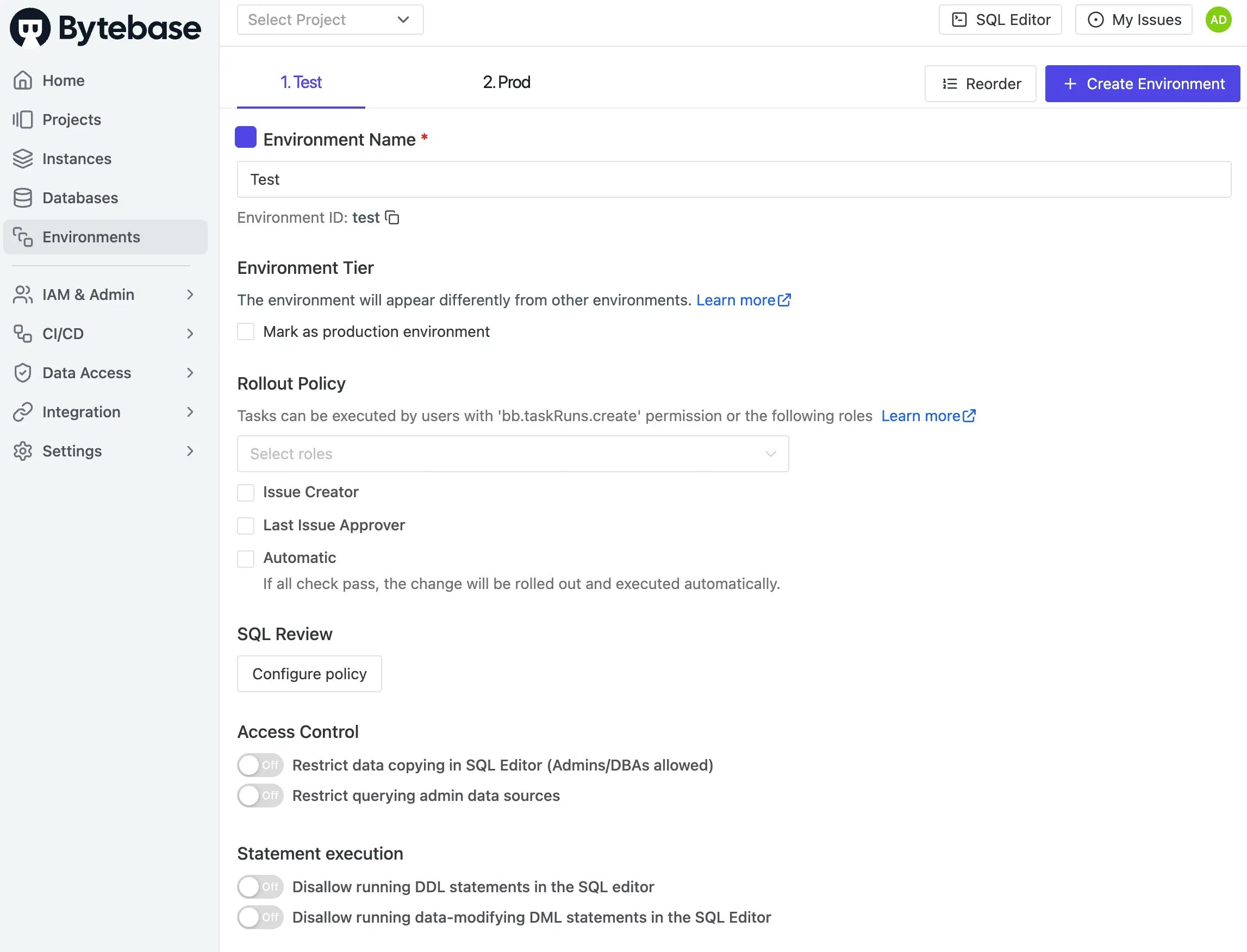
Task: Turn on Disallow running DDL statements
Action: coord(260,887)
